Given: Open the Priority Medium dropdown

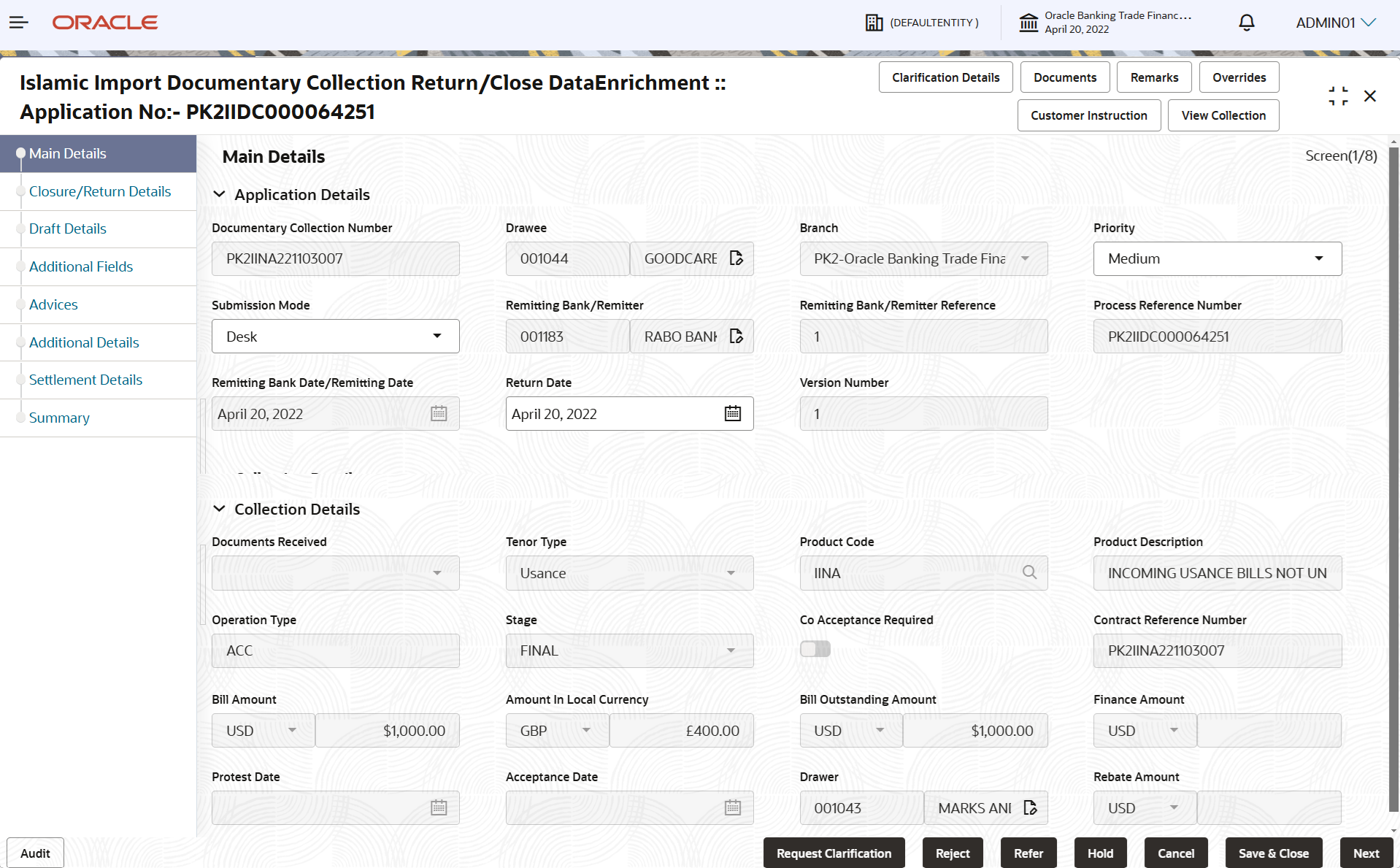Looking at the screenshot, I should [1218, 258].
